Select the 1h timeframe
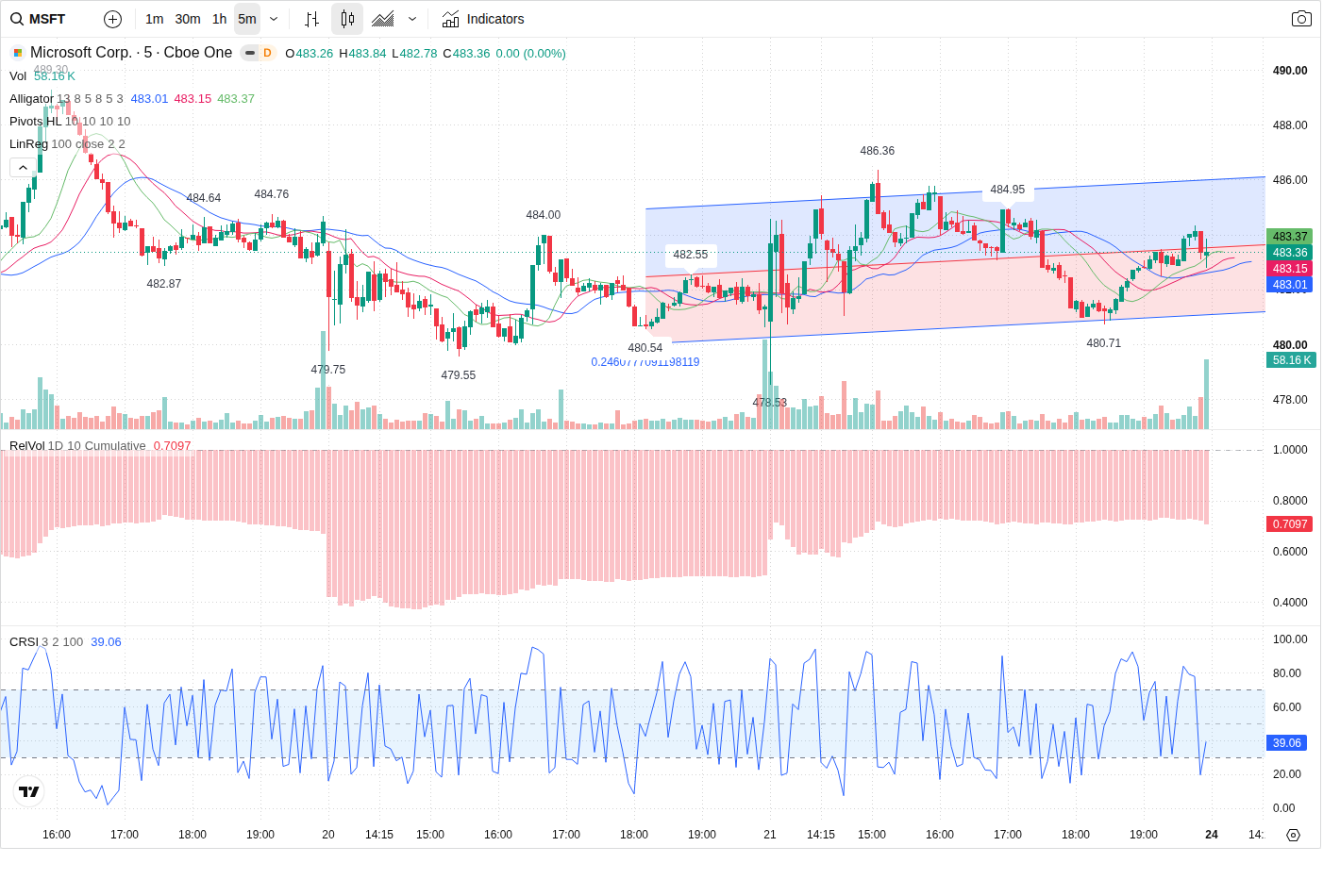Viewport: 1340px width, 896px height. coord(220,19)
